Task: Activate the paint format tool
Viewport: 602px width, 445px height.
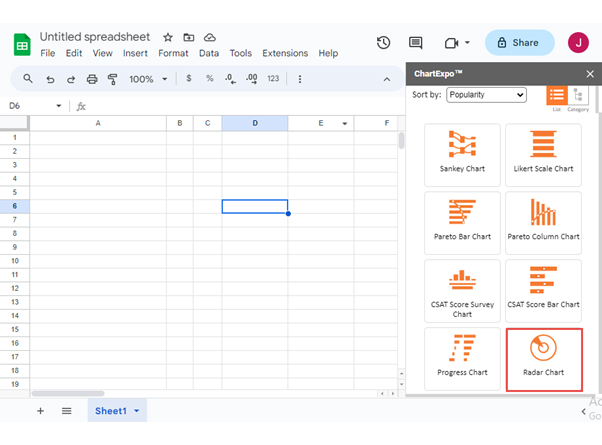Action: point(112,79)
